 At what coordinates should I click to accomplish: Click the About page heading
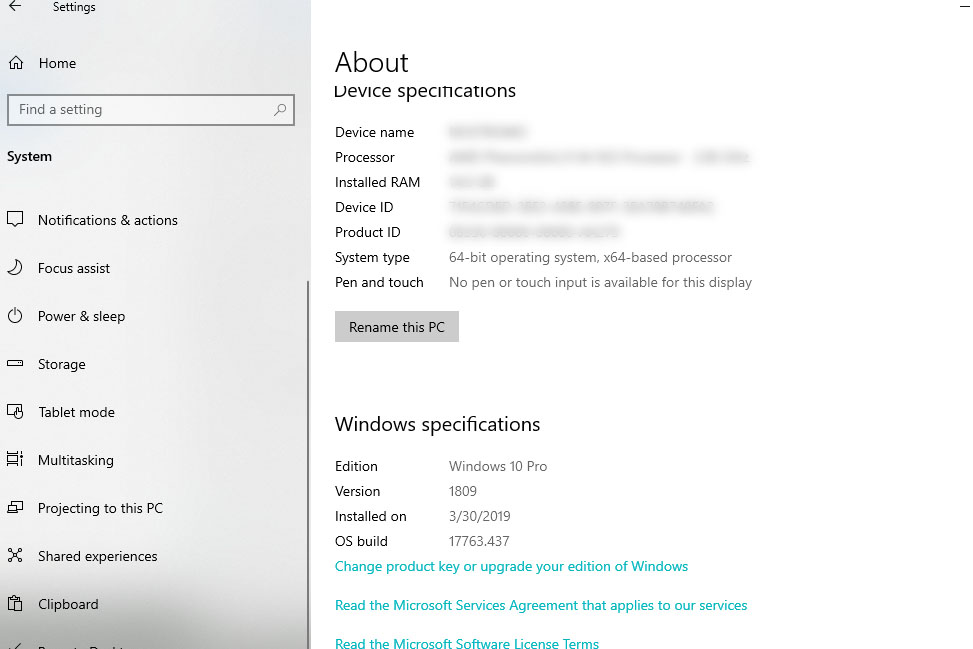(x=372, y=63)
